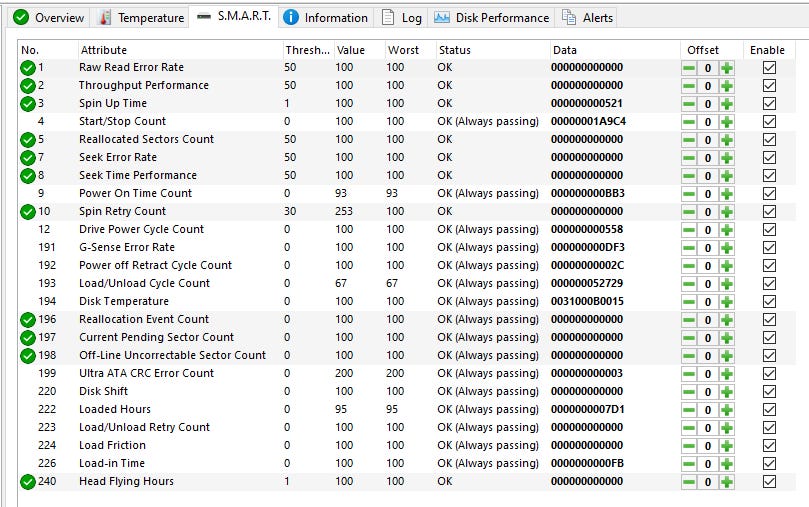
Task: Decrease offset for Ultra ATA CRC Error Count
Action: (x=689, y=373)
